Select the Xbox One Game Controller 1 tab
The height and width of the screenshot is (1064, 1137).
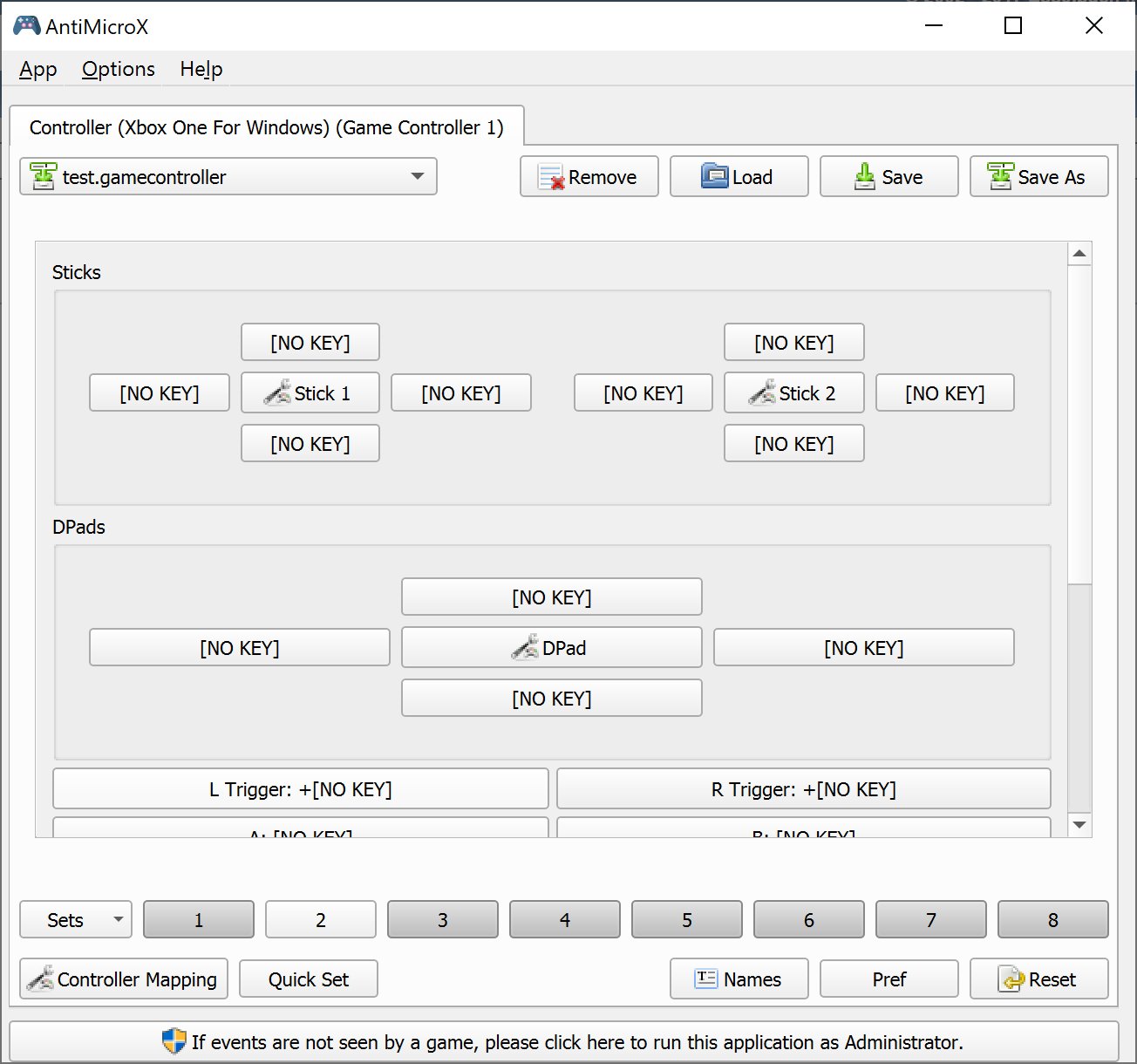266,127
